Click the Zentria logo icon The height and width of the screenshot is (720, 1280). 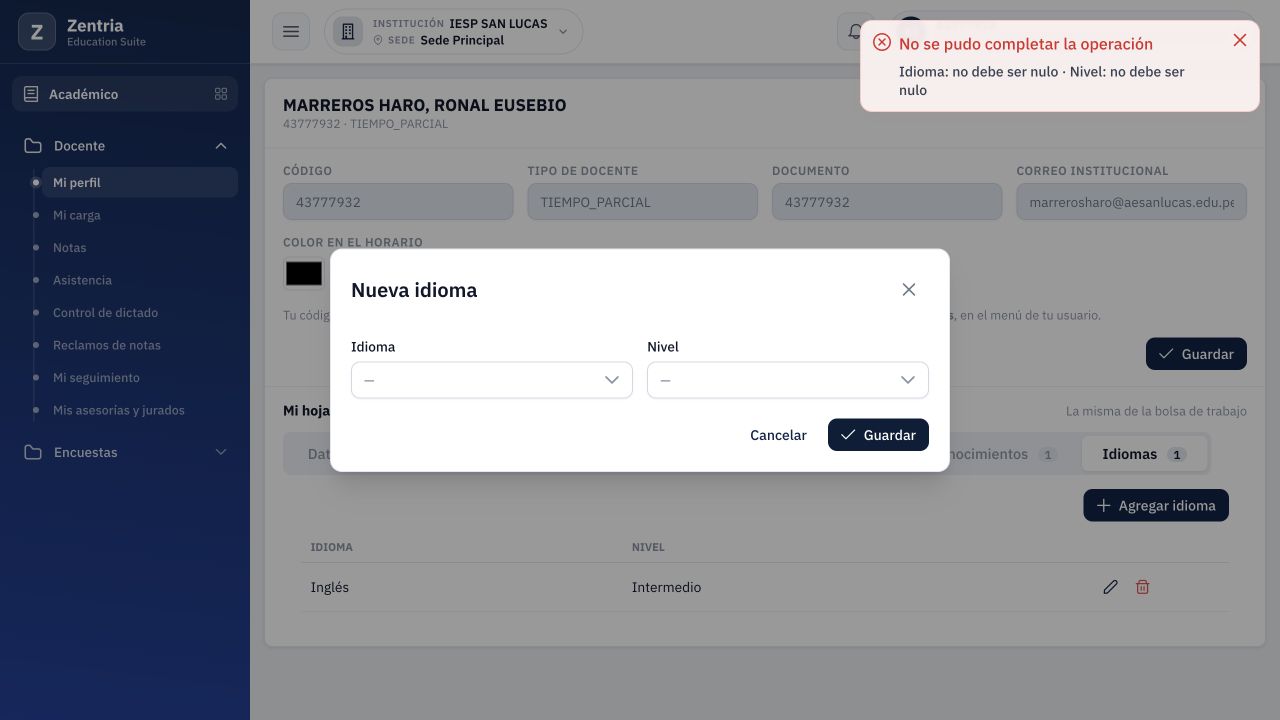(x=37, y=32)
